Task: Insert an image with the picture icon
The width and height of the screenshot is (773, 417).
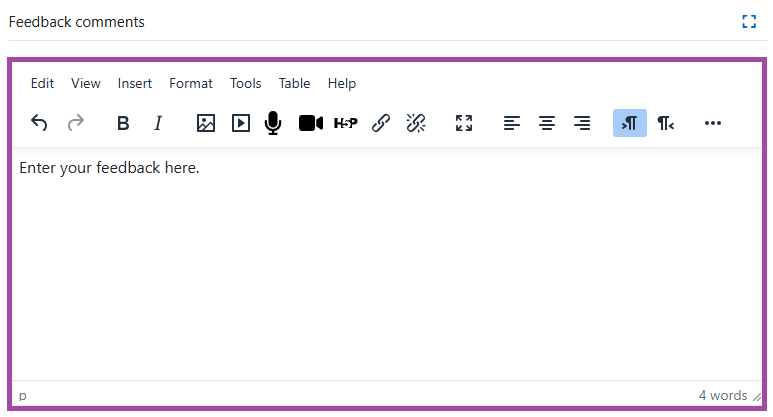Action: point(206,123)
